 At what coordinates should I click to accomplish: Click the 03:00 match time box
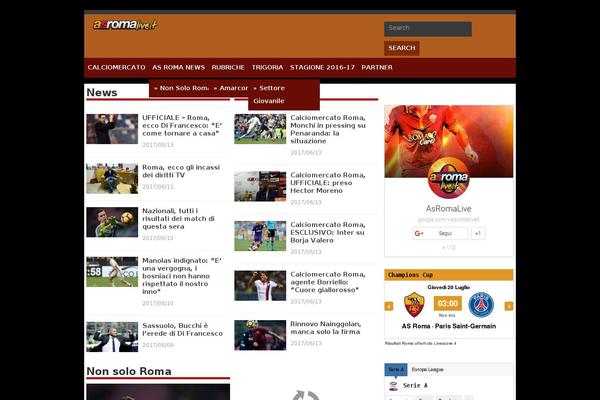point(448,304)
